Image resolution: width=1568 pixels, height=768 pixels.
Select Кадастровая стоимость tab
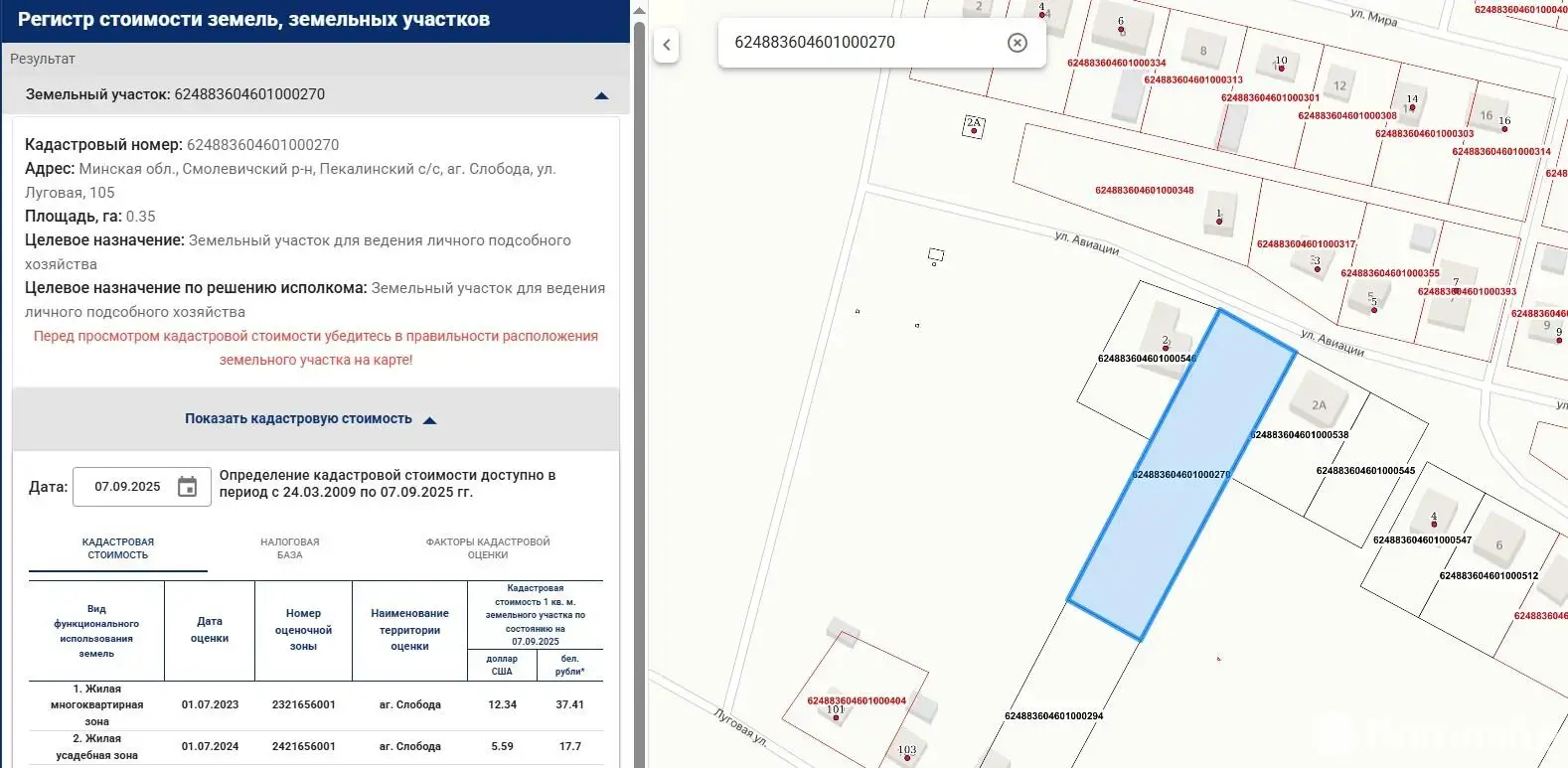117,548
